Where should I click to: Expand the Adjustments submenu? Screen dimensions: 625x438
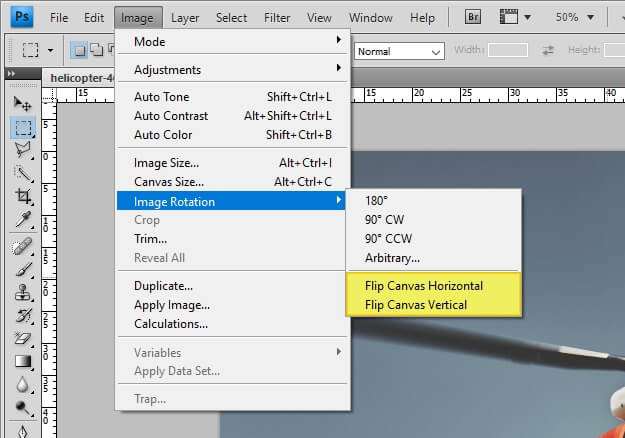233,70
